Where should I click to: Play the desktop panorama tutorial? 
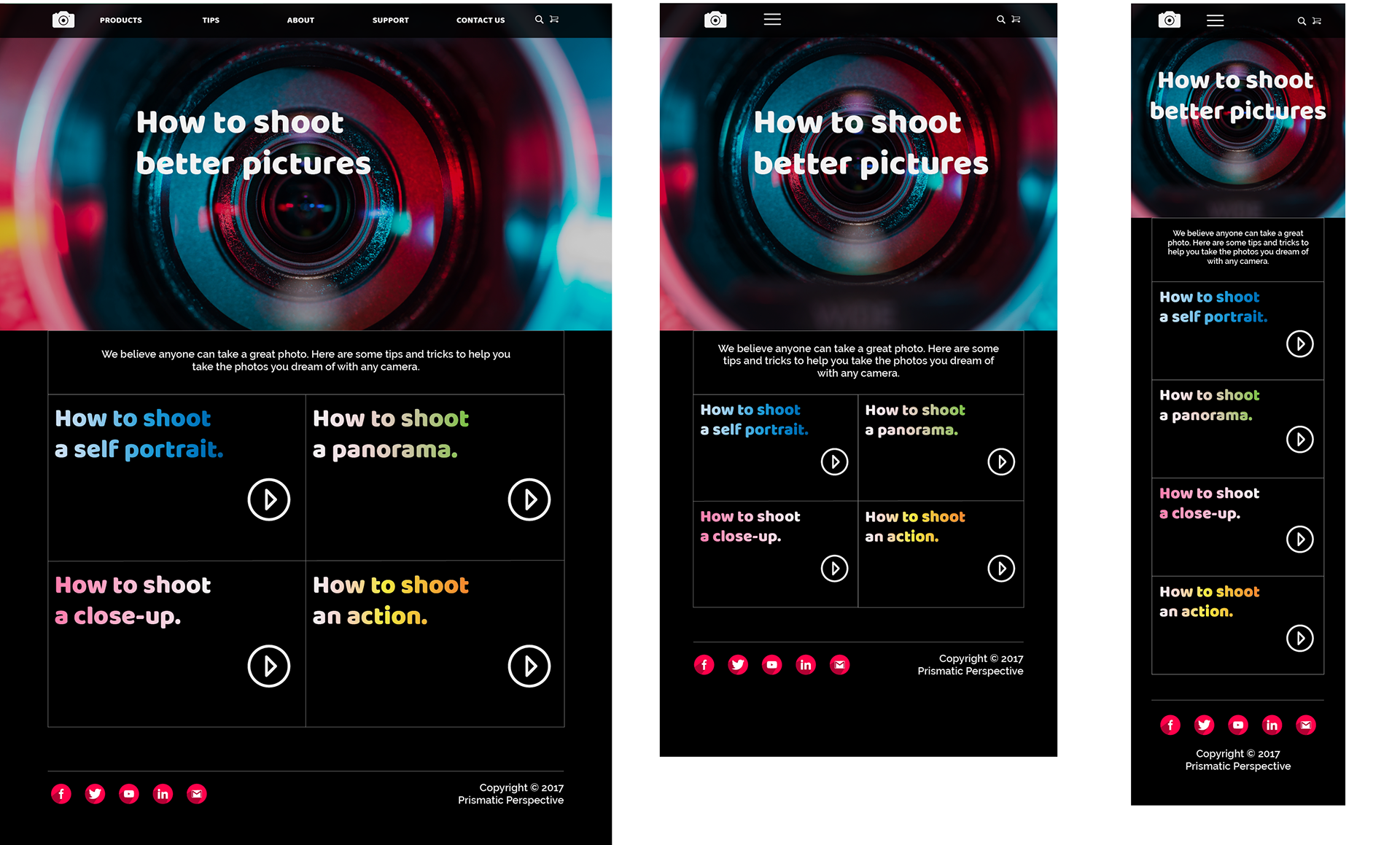529,499
